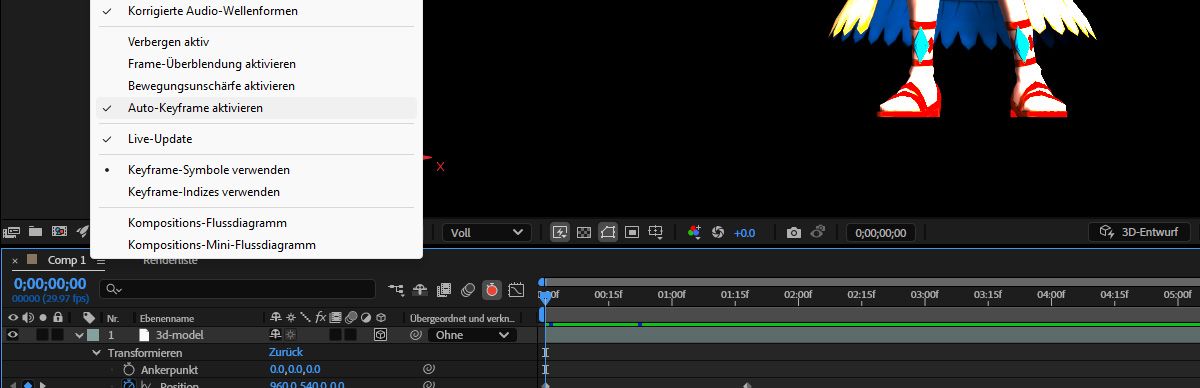Screen dimensions: 1200x388
Task: Click shy switch on 3d-model layer
Action: (275, 336)
